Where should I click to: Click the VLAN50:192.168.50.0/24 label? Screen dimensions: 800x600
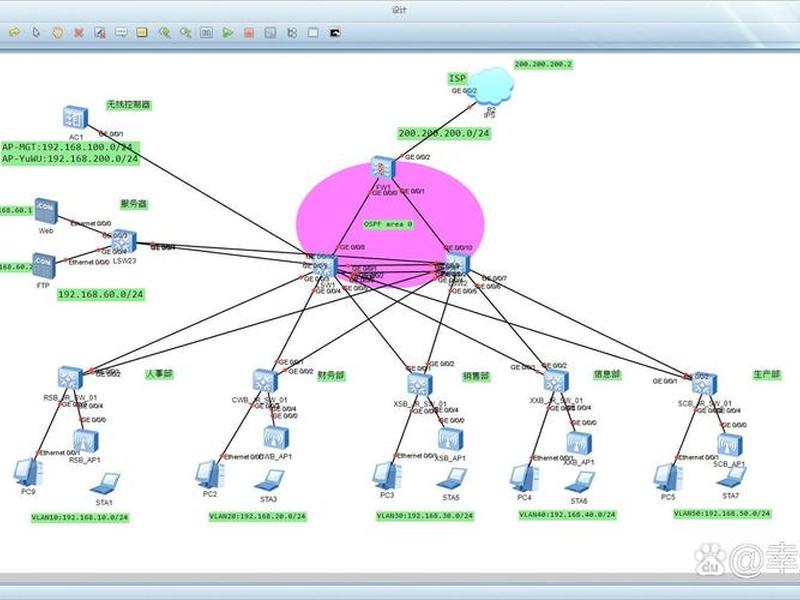pos(722,514)
